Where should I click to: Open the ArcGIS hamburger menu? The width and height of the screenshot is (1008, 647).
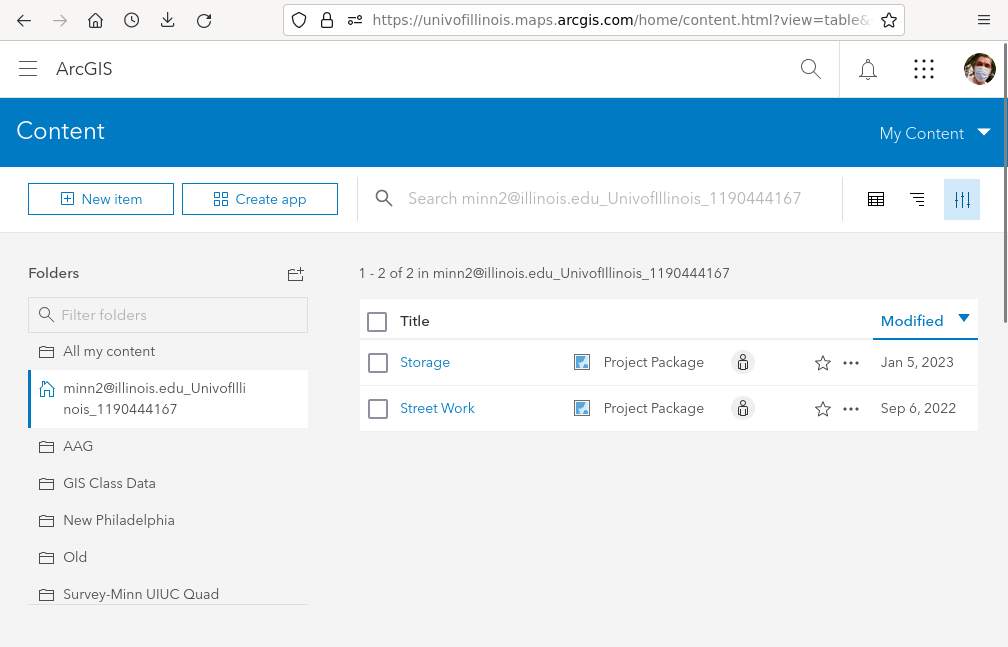click(28, 69)
